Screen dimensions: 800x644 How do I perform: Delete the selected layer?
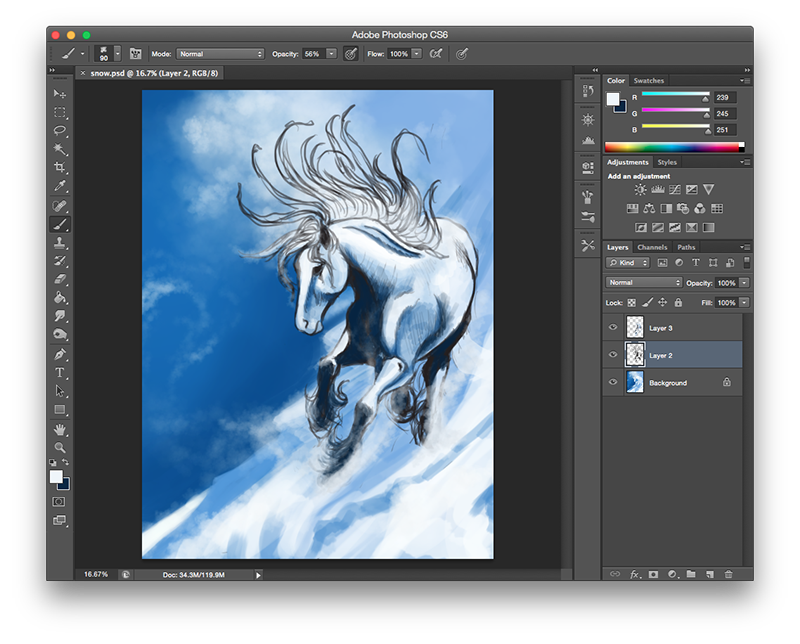click(729, 575)
